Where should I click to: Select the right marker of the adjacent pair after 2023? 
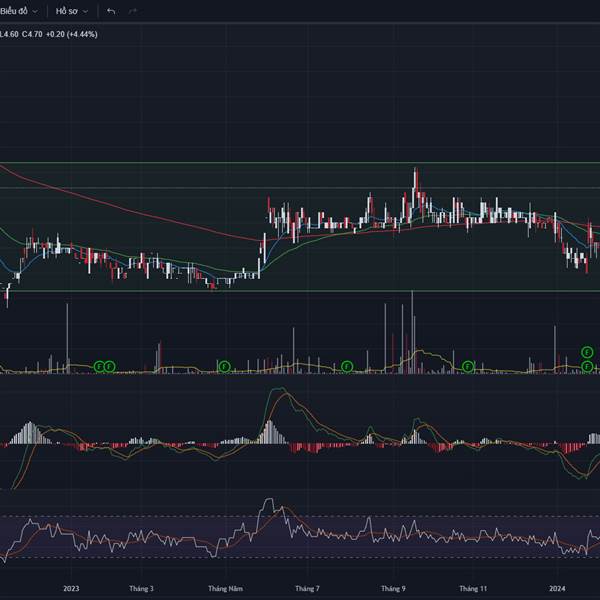[109, 367]
